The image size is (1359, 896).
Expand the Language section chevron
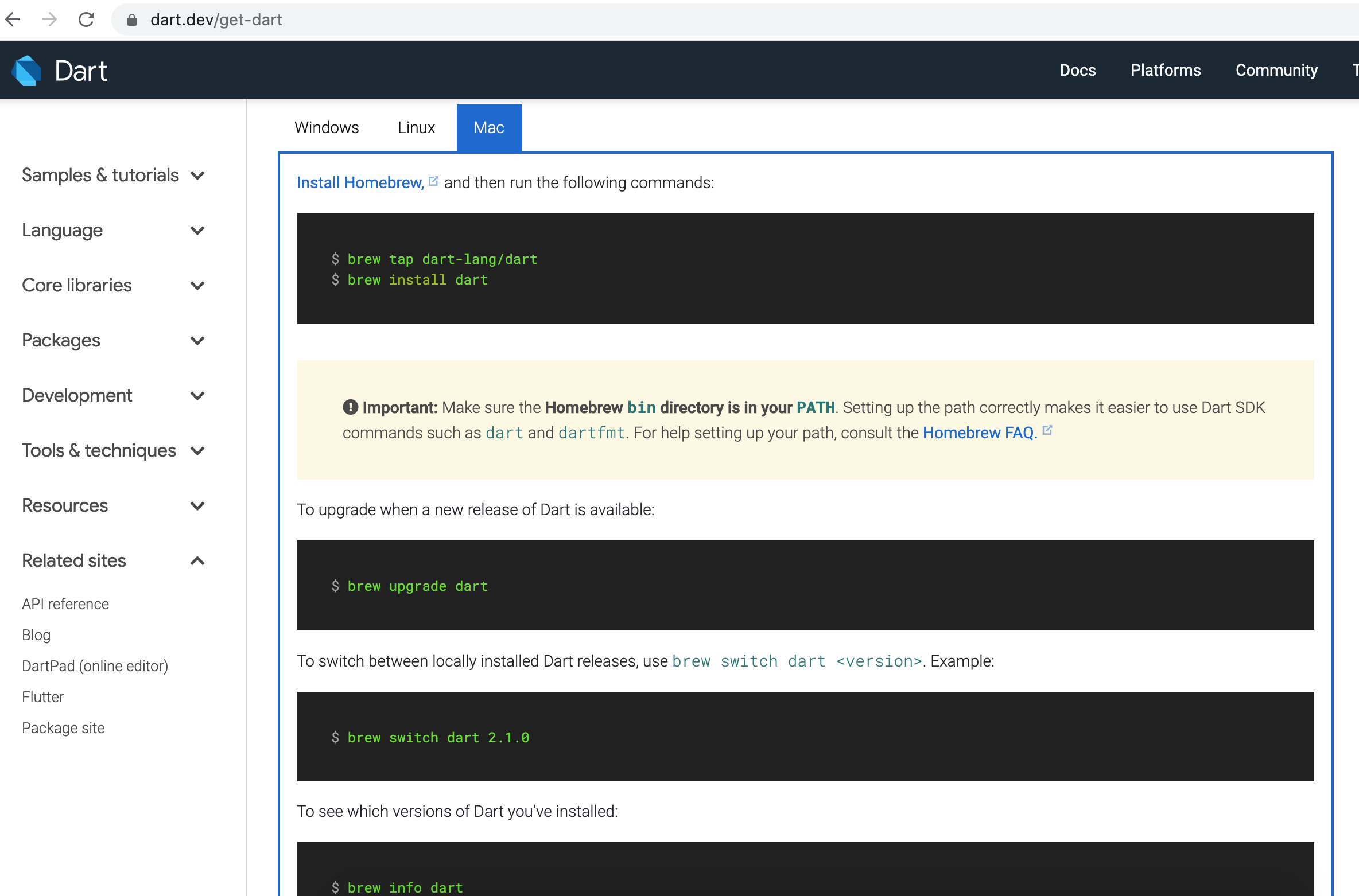197,231
